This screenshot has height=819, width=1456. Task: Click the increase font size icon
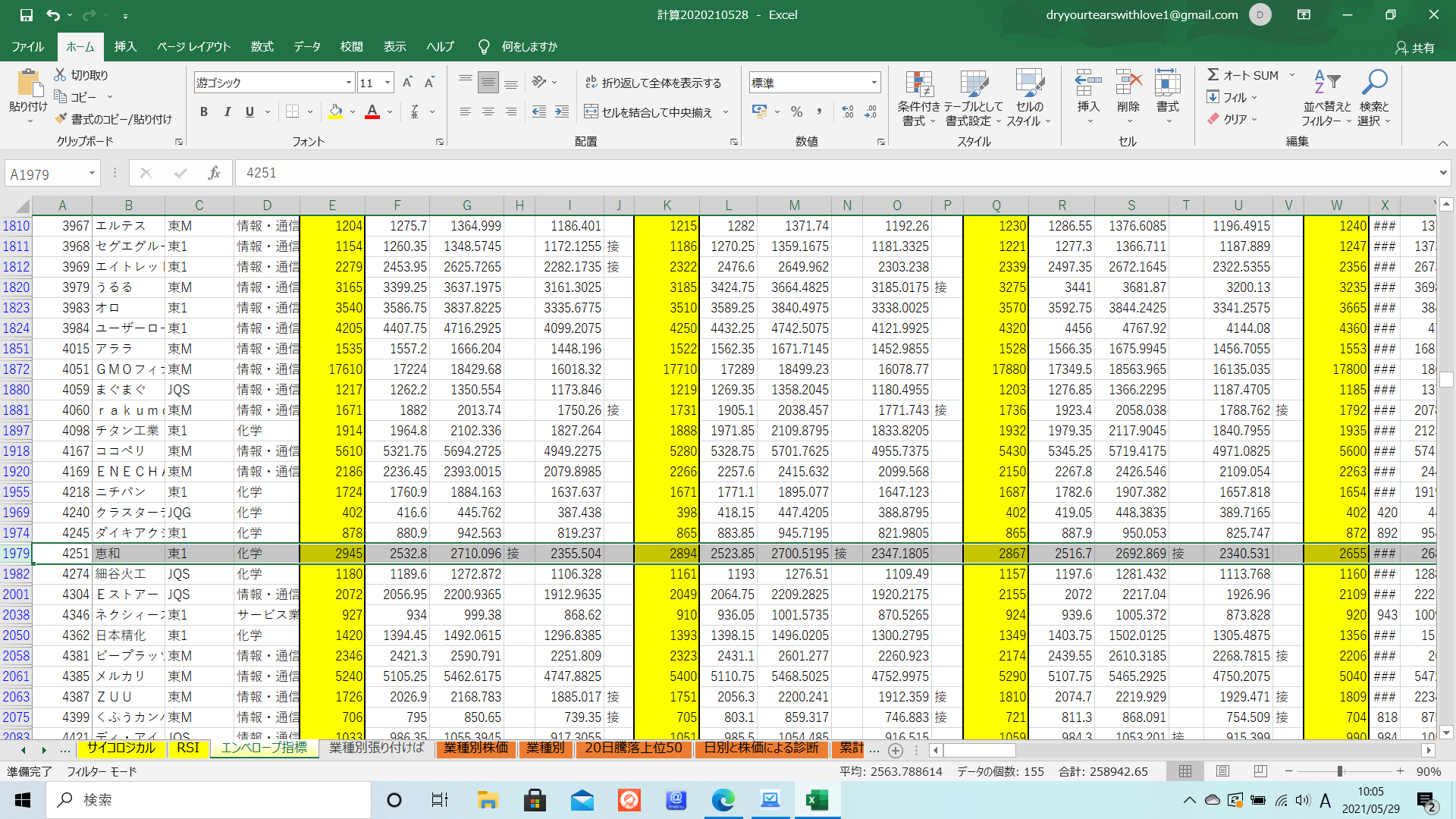coord(407,83)
